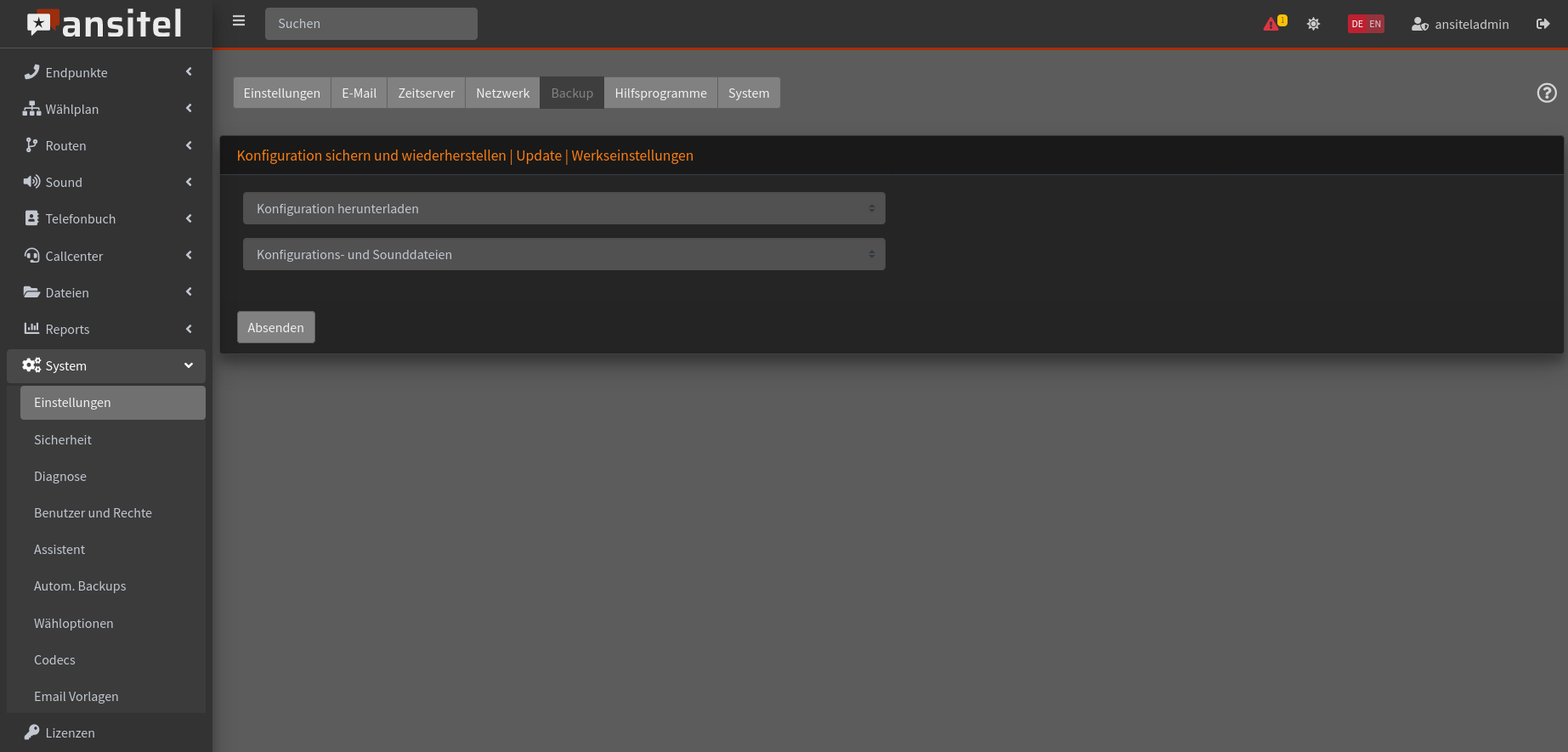Switch language to EN
This screenshot has height=752, width=1568.
[1375, 24]
